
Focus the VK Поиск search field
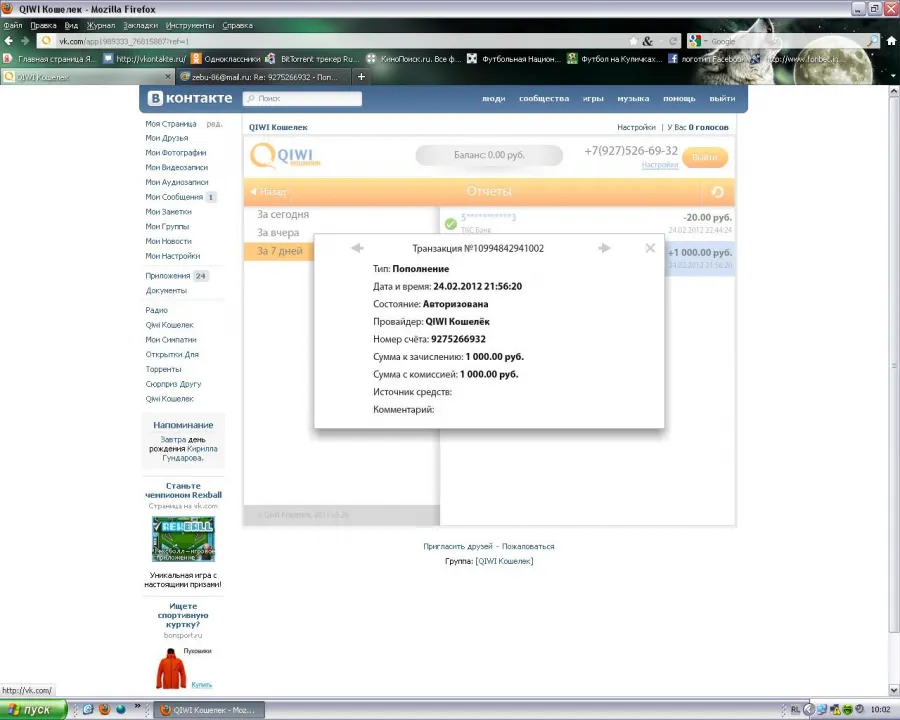click(x=302, y=99)
